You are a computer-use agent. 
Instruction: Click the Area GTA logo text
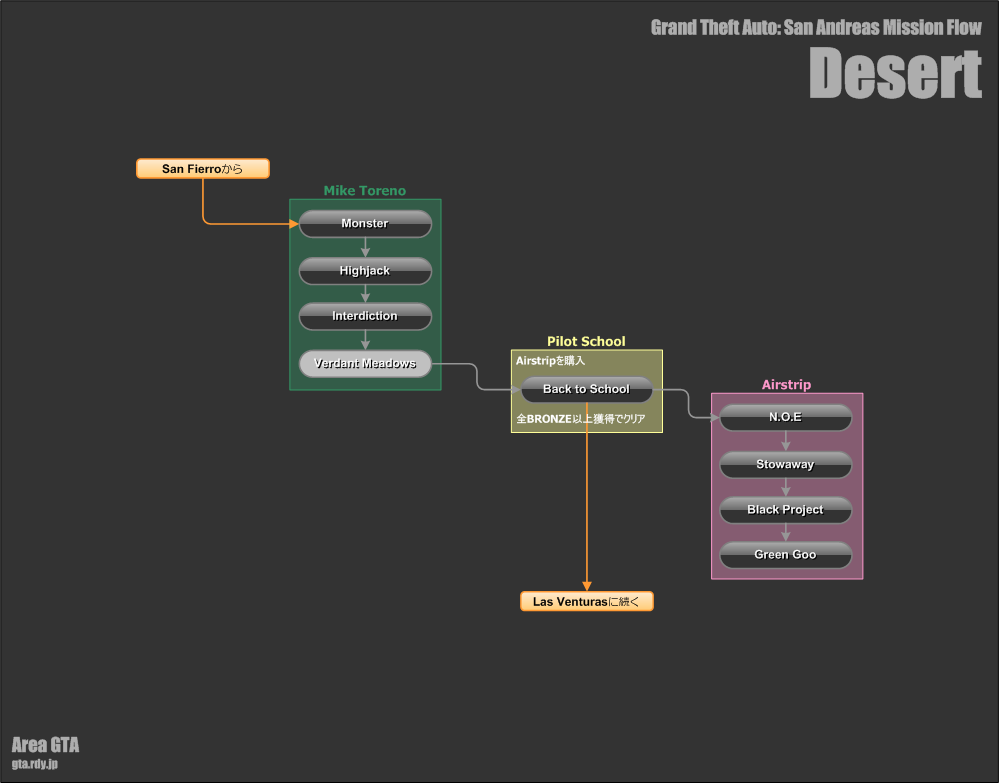click(x=45, y=745)
